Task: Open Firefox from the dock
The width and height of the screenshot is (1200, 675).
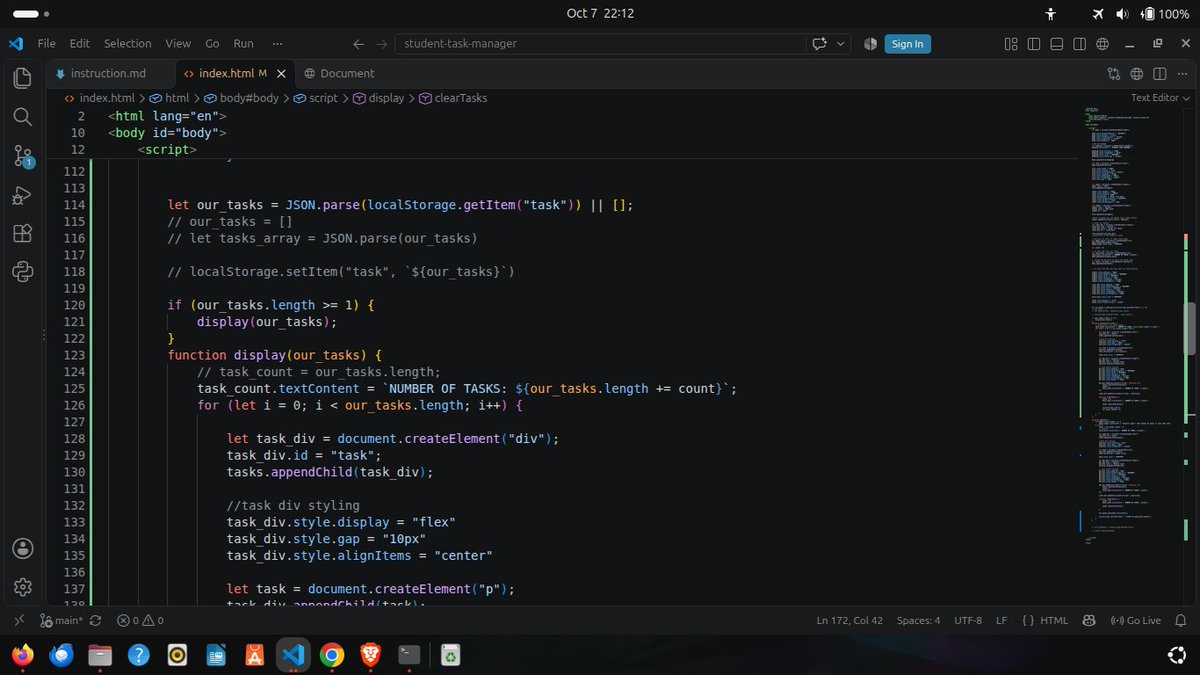Action: tap(22, 655)
